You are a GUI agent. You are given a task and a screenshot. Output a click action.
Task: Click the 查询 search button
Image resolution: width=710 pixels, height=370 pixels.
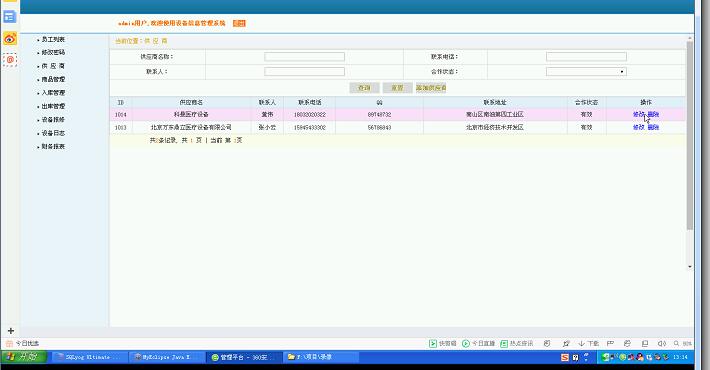click(x=364, y=88)
